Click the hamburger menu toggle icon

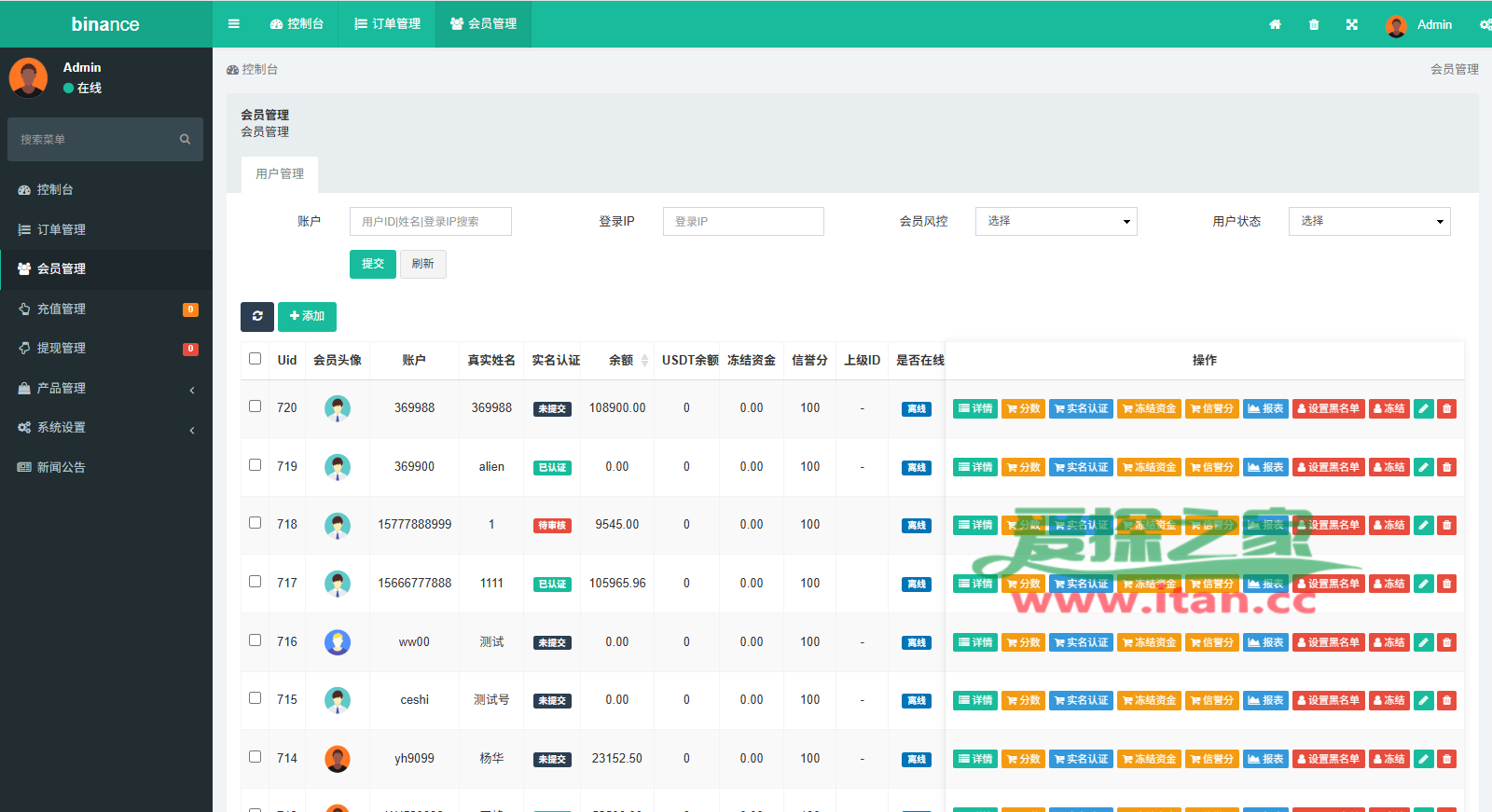click(x=234, y=24)
